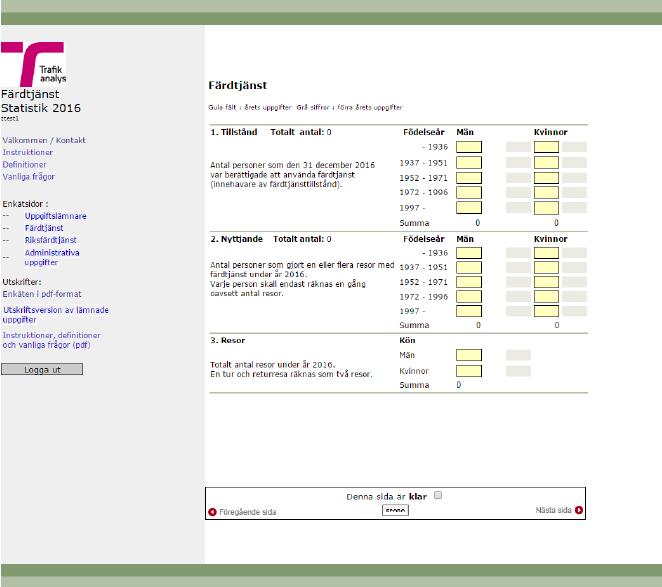Open Administrativa uppgifter page

(x=52, y=258)
